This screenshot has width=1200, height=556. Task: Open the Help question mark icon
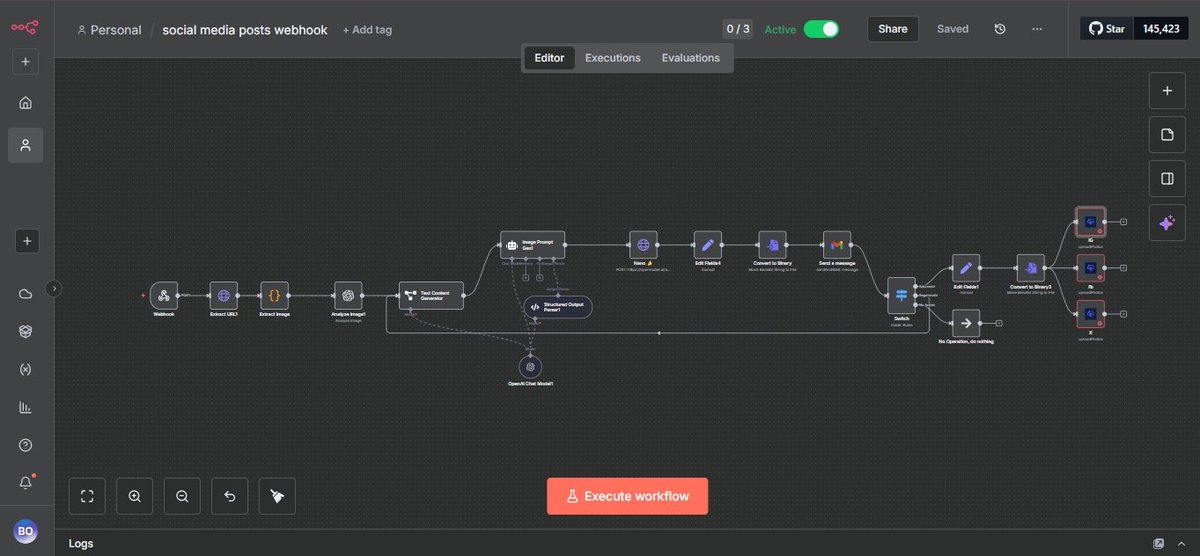point(25,445)
